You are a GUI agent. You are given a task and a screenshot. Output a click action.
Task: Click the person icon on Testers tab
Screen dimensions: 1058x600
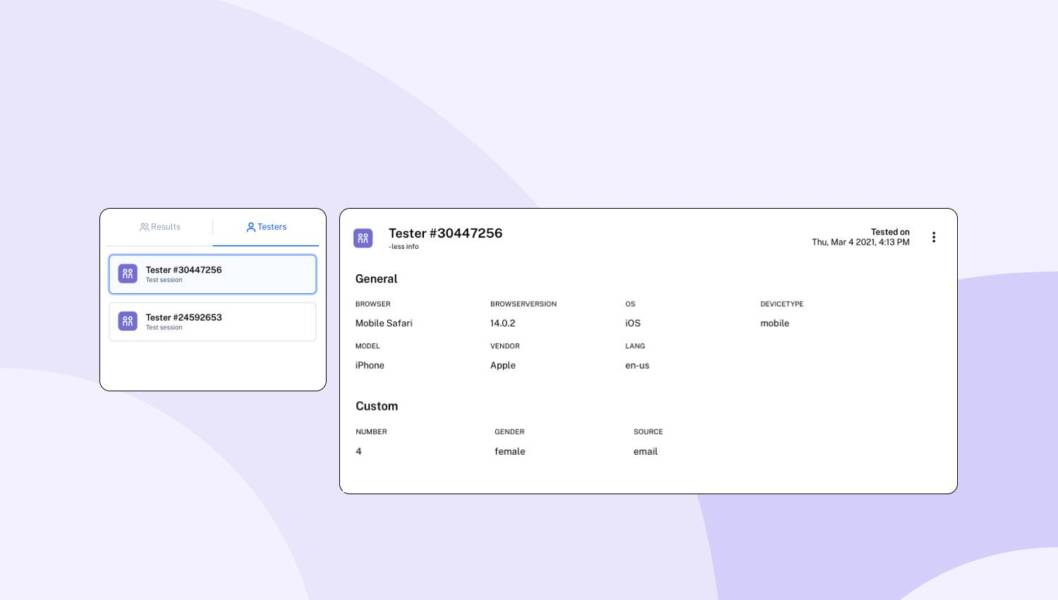pos(250,227)
